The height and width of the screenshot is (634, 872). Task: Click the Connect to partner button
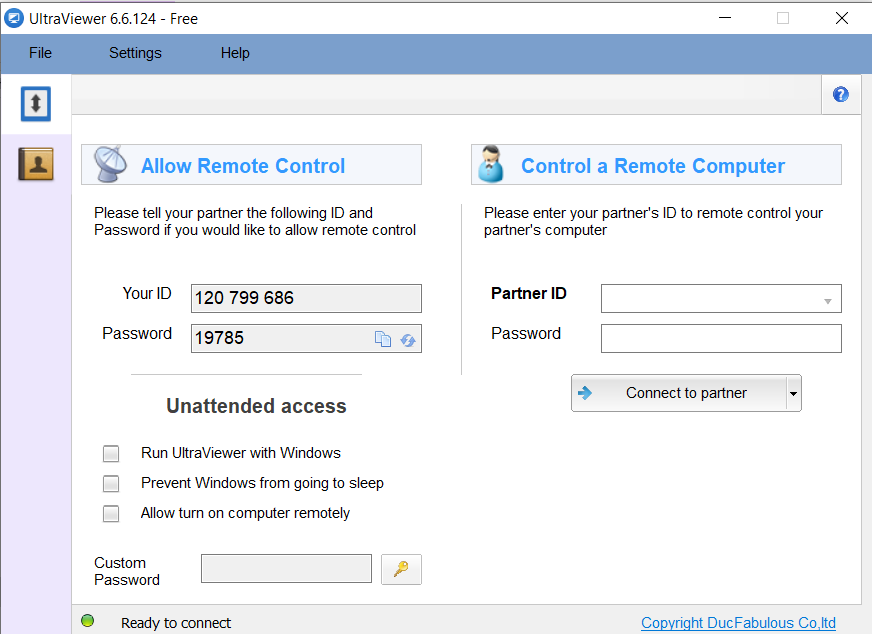coord(679,393)
